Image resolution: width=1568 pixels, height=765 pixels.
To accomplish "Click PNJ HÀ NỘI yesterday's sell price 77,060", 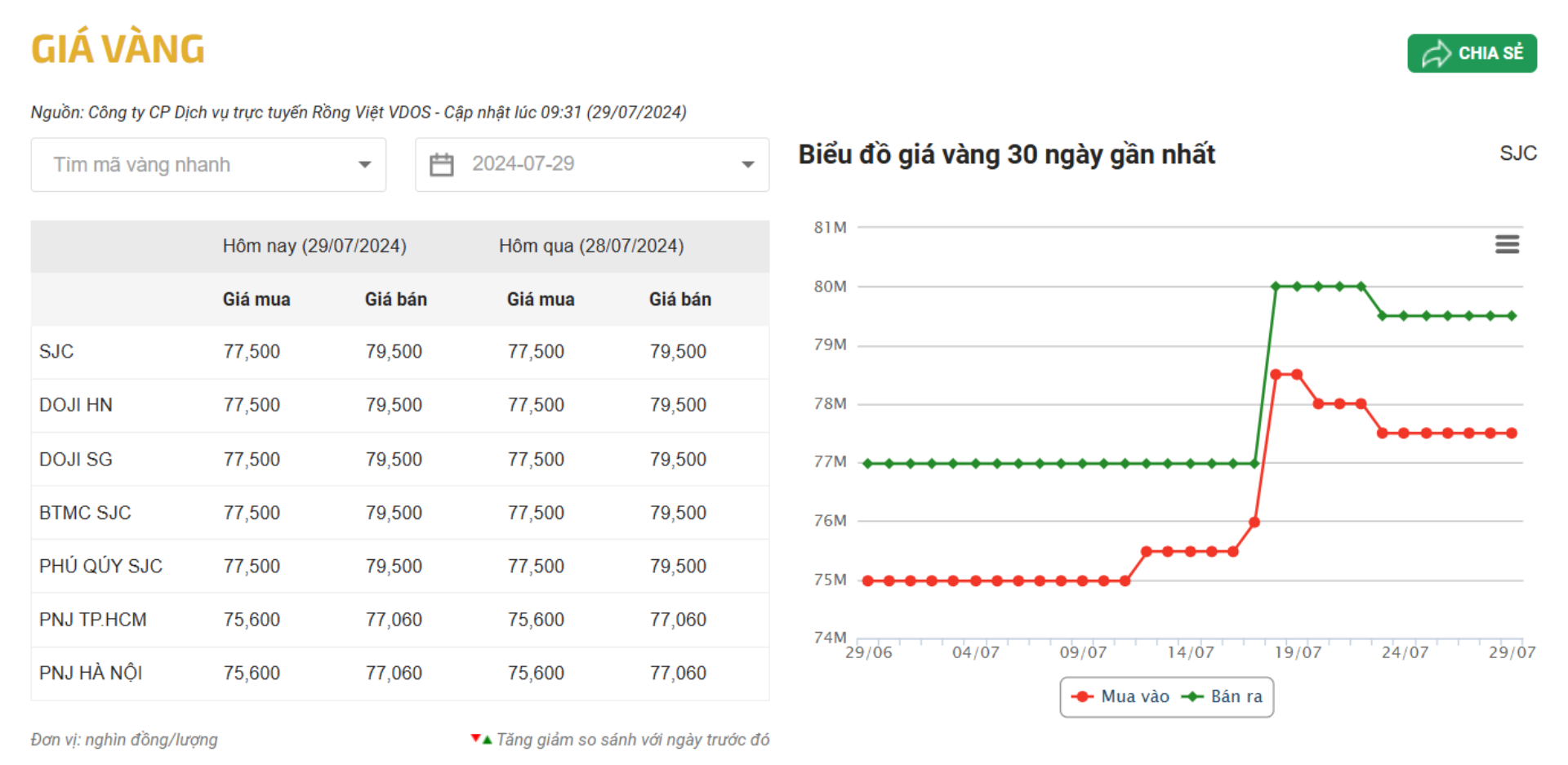I will coord(678,673).
